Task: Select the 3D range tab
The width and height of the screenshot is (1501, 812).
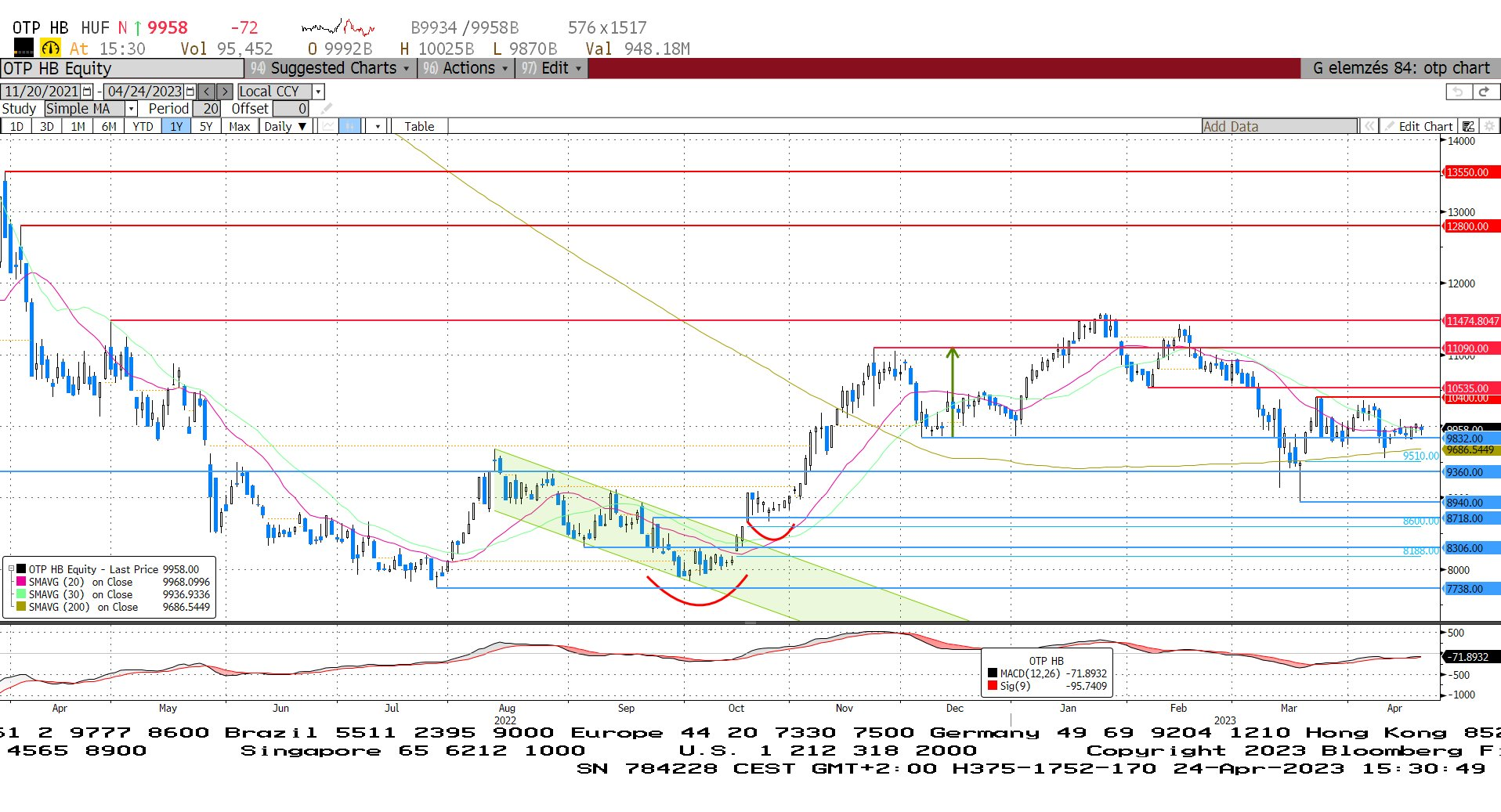Action: (47, 126)
